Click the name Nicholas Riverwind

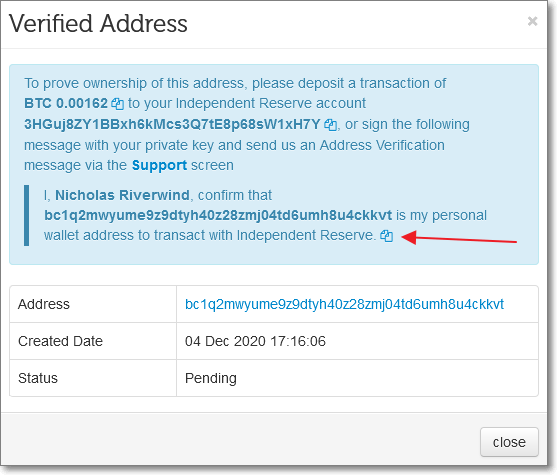click(122, 195)
